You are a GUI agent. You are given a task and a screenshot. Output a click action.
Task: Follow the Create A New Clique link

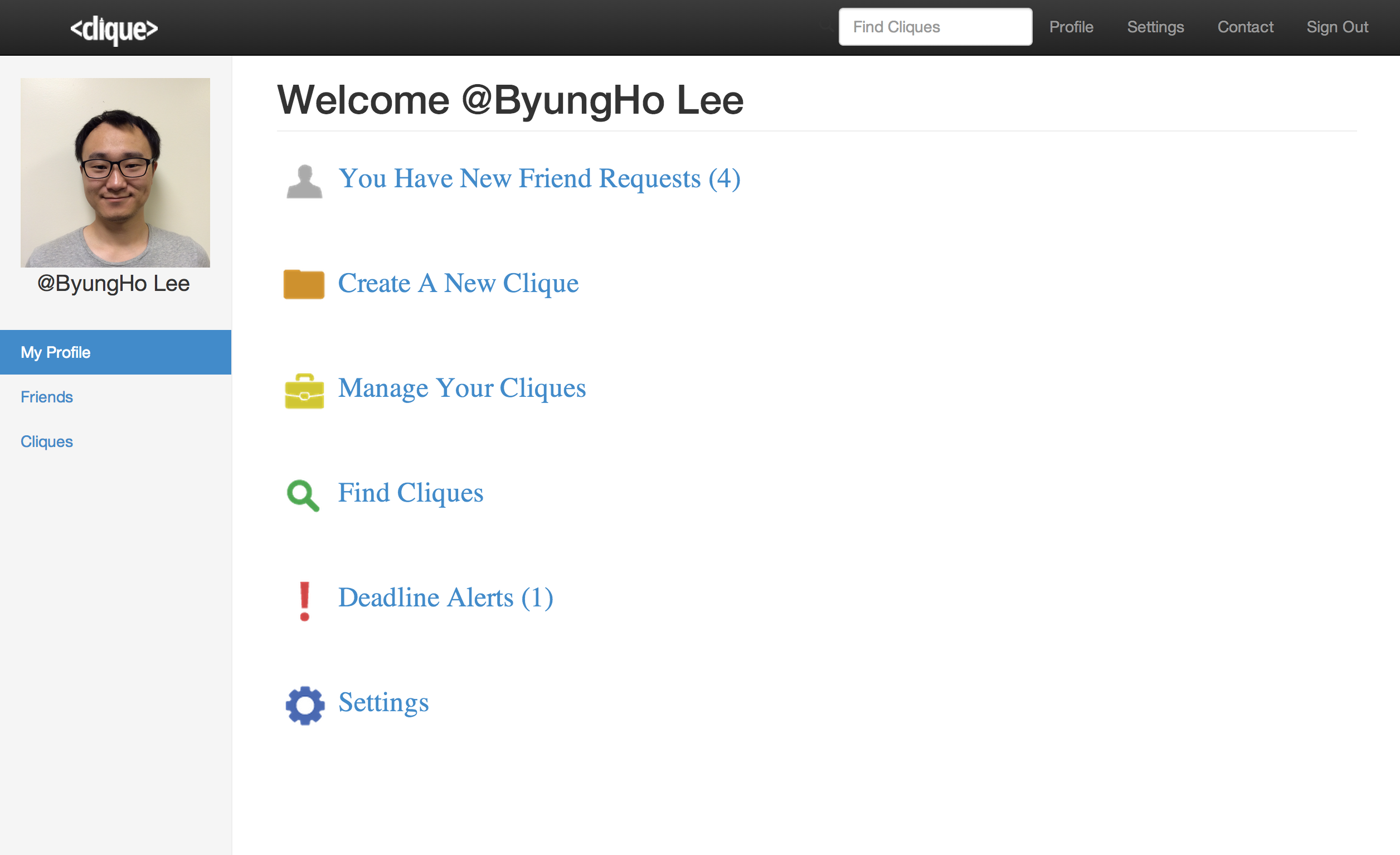click(458, 284)
